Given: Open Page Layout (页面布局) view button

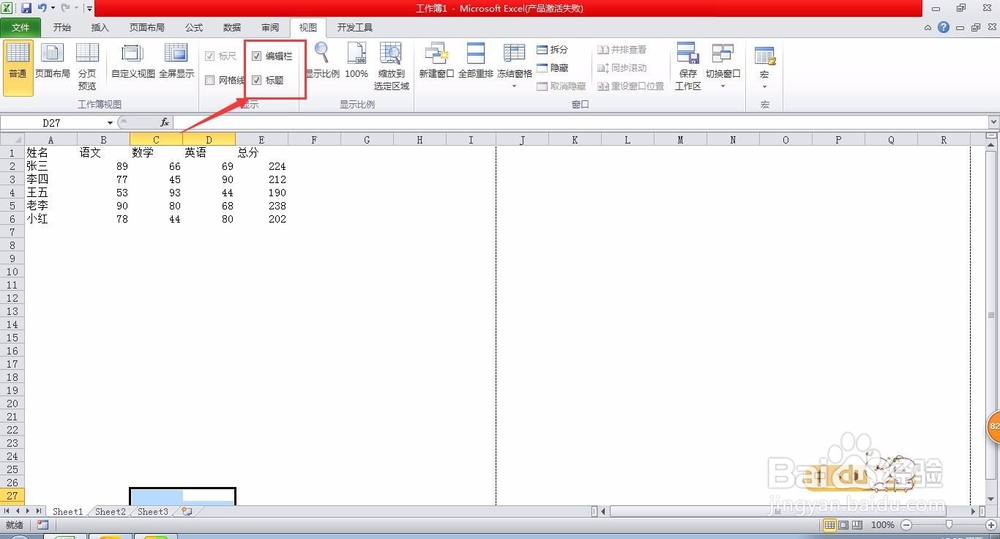Looking at the screenshot, I should [x=52, y=62].
